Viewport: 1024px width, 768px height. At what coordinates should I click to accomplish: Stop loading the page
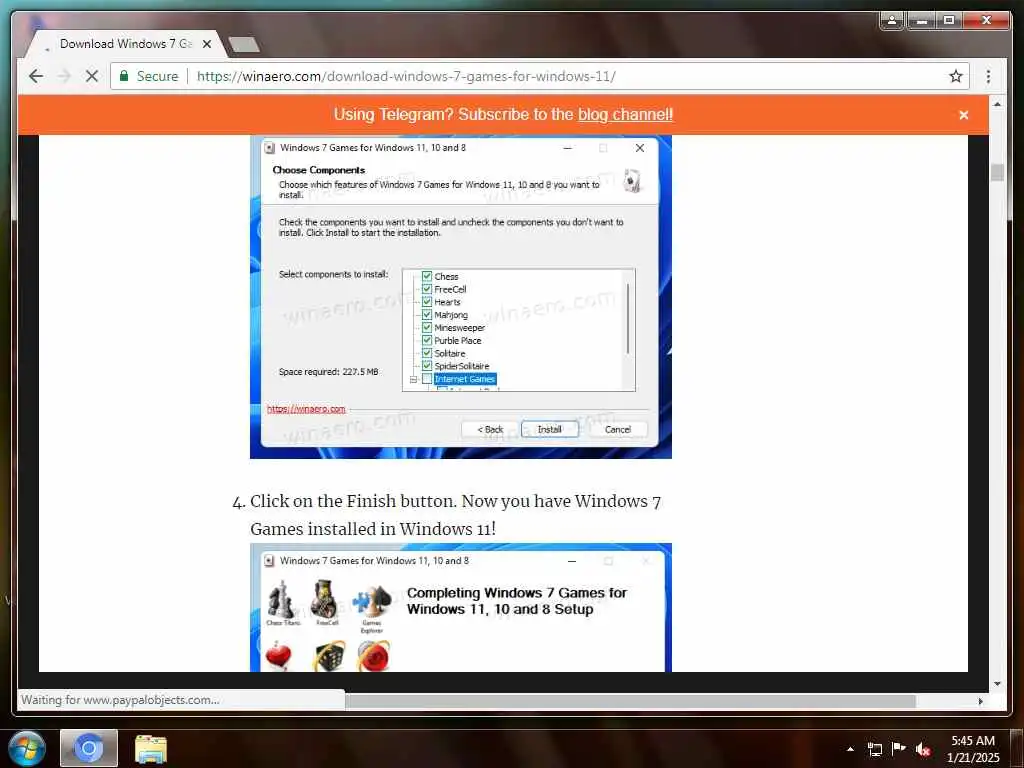coord(92,76)
